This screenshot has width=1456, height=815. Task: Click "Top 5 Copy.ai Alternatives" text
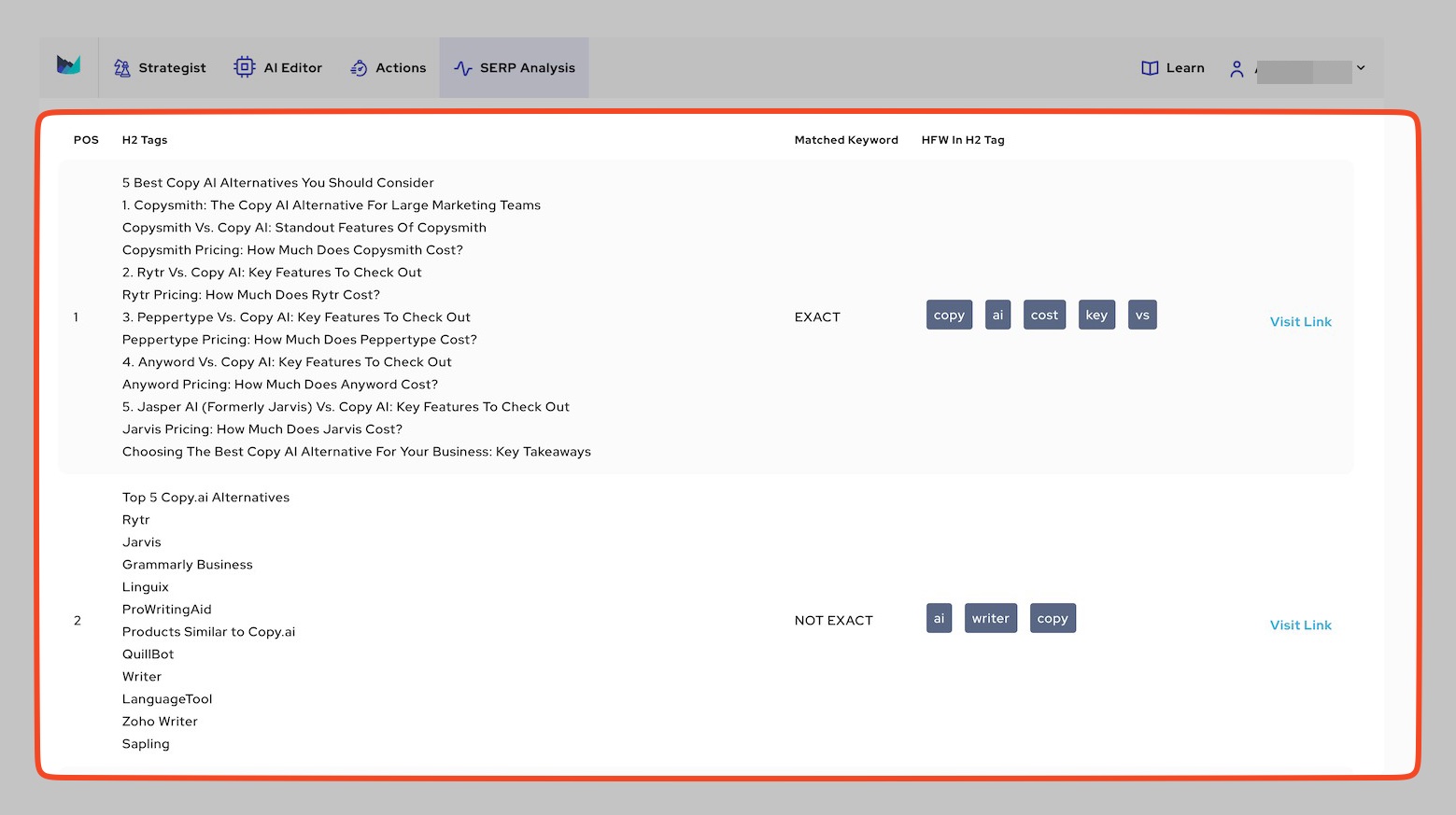(x=206, y=498)
